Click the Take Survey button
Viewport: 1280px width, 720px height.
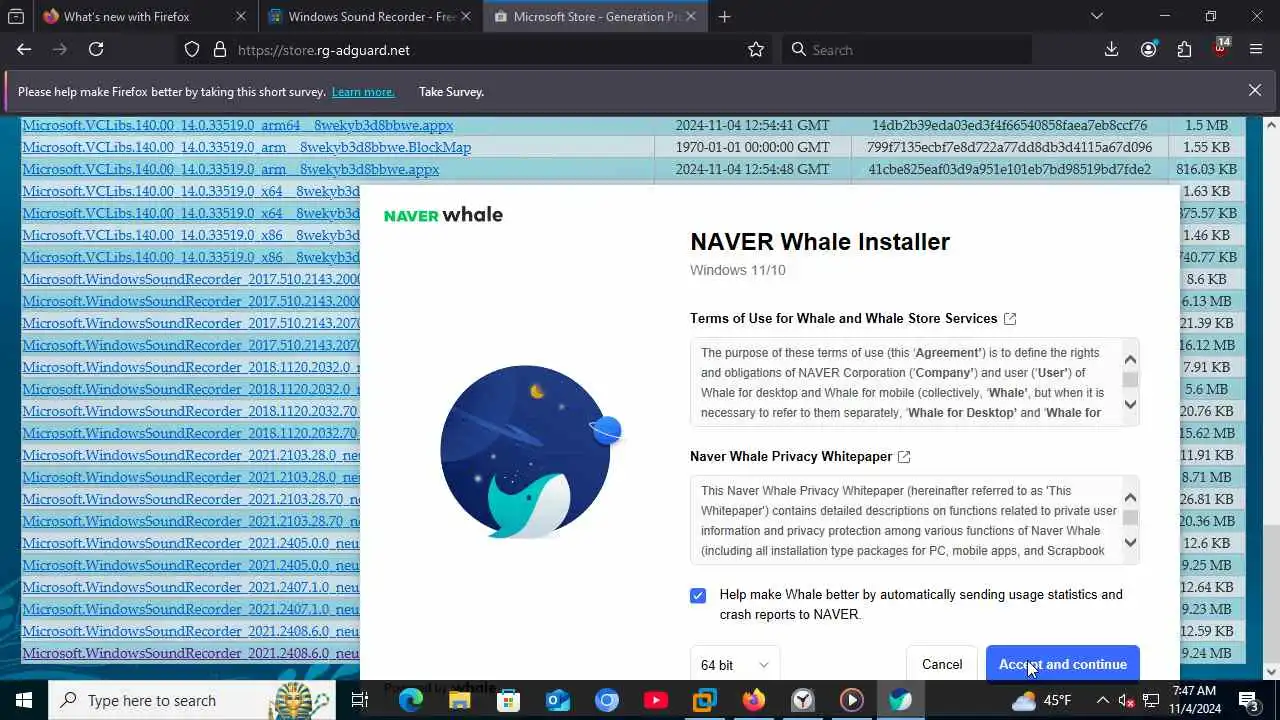click(451, 91)
